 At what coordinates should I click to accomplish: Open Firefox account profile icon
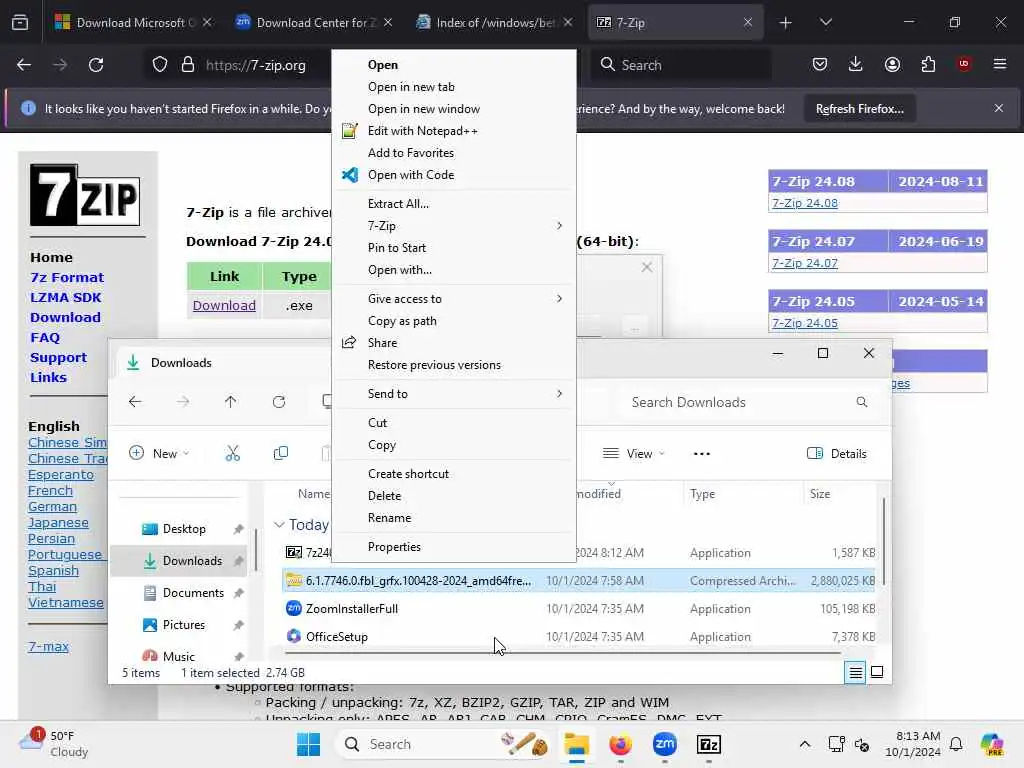[892, 64]
